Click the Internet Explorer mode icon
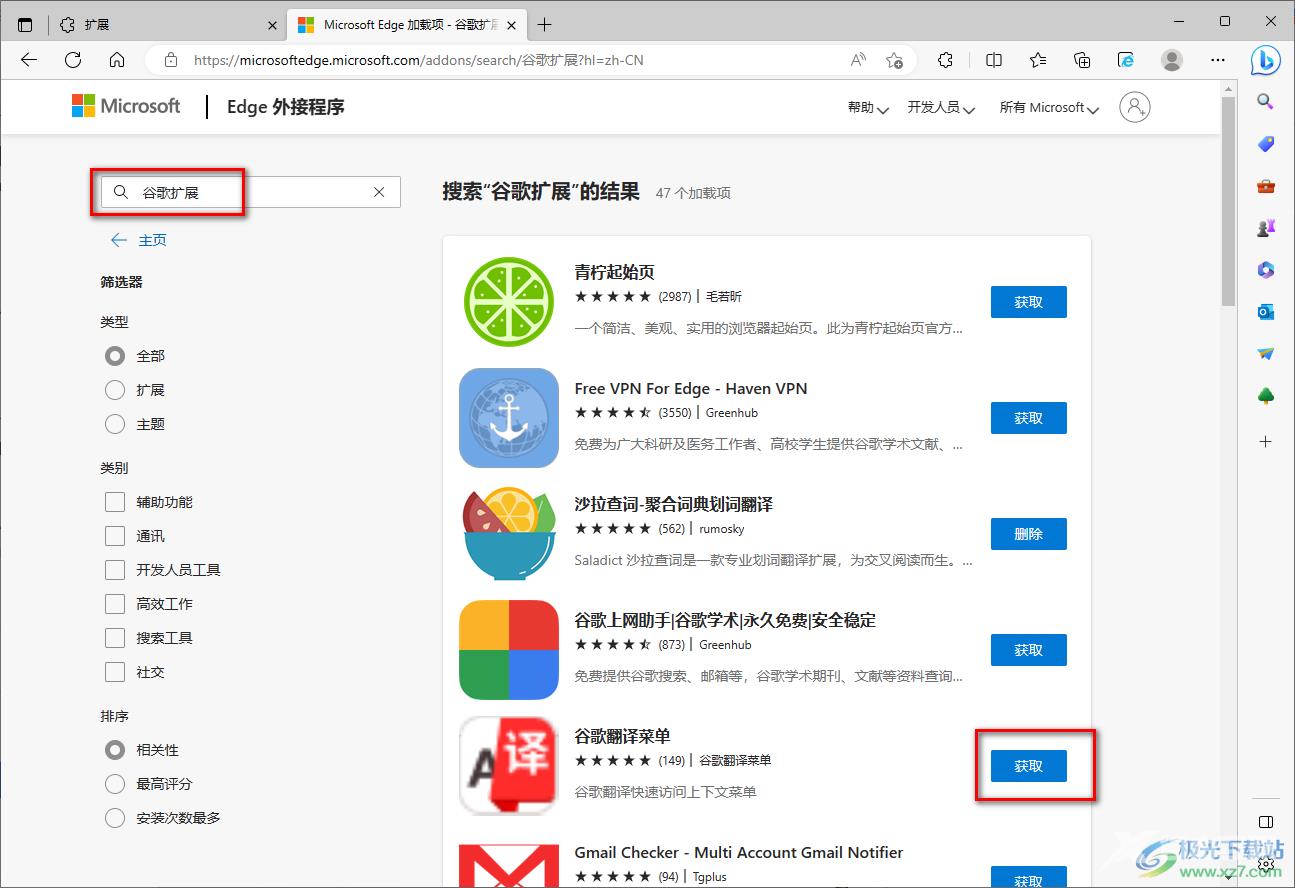 click(x=1126, y=60)
